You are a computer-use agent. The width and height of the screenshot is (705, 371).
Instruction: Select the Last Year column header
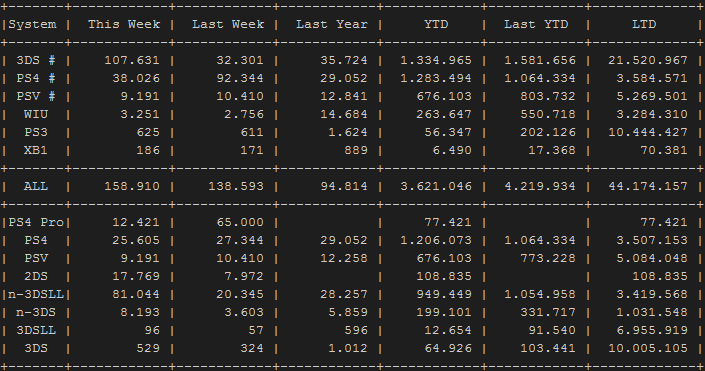point(332,24)
